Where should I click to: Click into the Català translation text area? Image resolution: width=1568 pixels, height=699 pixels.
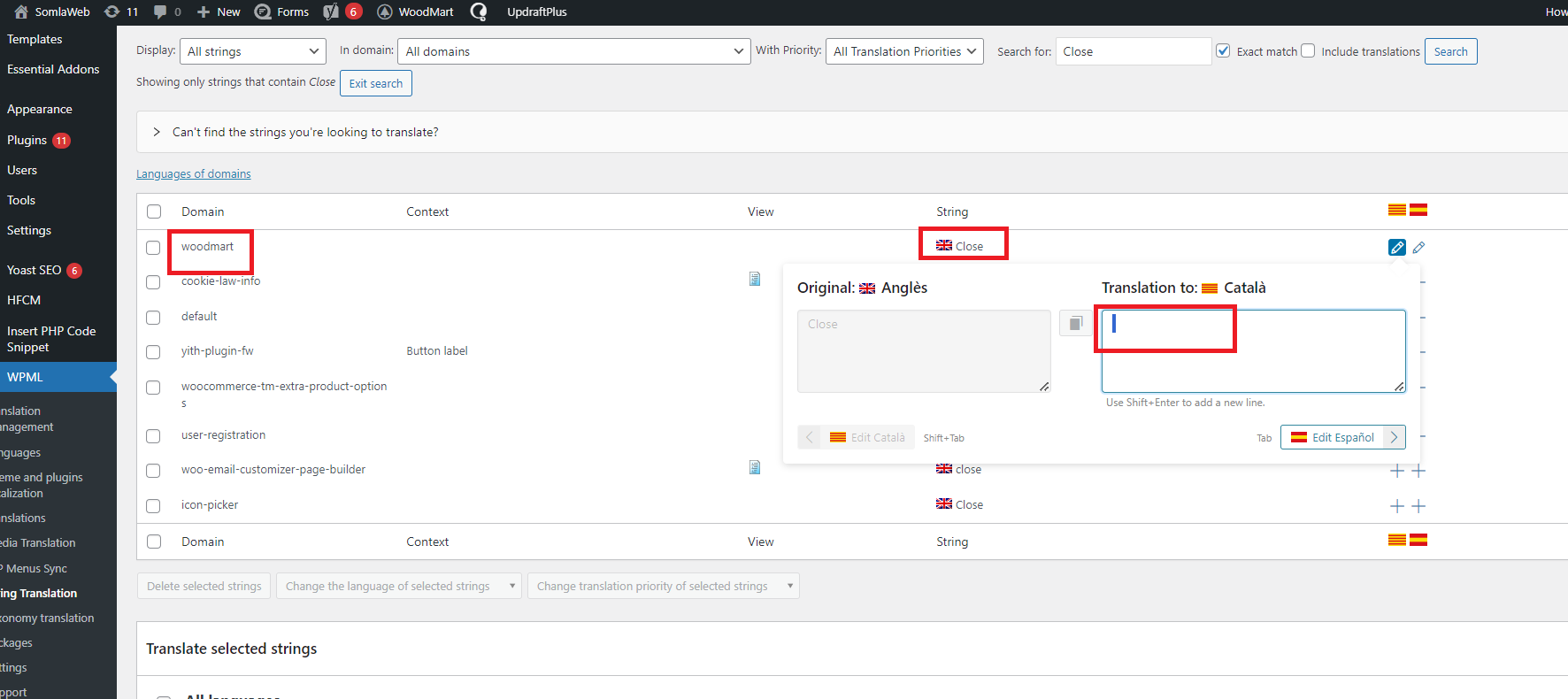pyautogui.click(x=1253, y=351)
